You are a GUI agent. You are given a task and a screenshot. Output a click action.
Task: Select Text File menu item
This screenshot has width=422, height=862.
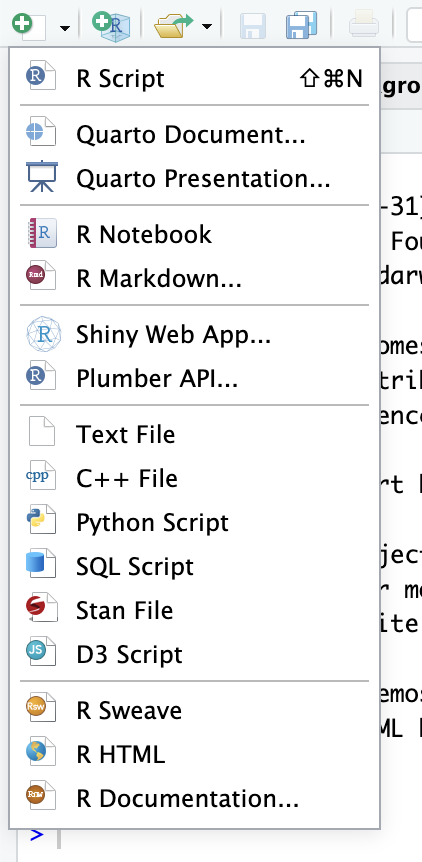tap(195, 434)
